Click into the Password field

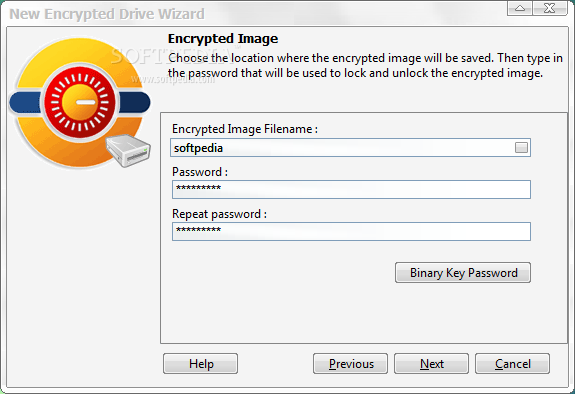coord(351,189)
